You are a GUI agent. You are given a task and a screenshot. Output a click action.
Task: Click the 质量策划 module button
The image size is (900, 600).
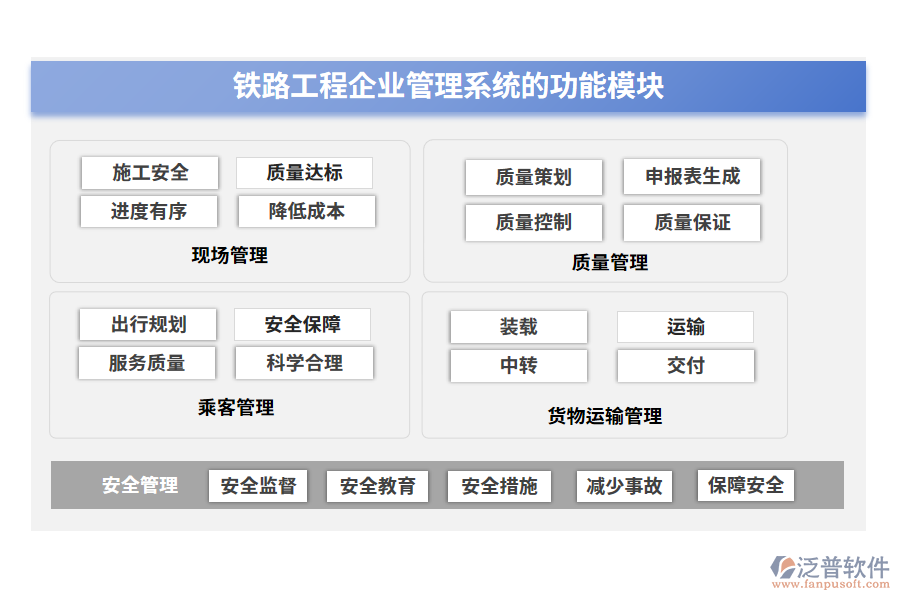click(x=534, y=177)
